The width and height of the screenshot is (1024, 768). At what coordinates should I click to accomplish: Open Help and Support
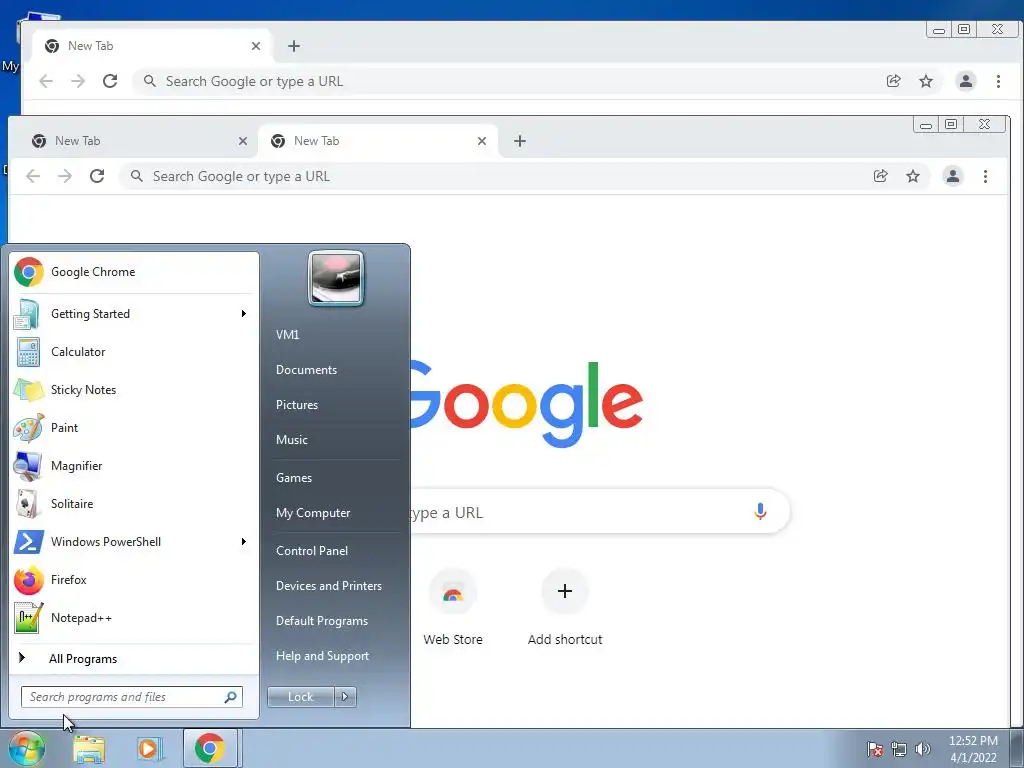[323, 656]
